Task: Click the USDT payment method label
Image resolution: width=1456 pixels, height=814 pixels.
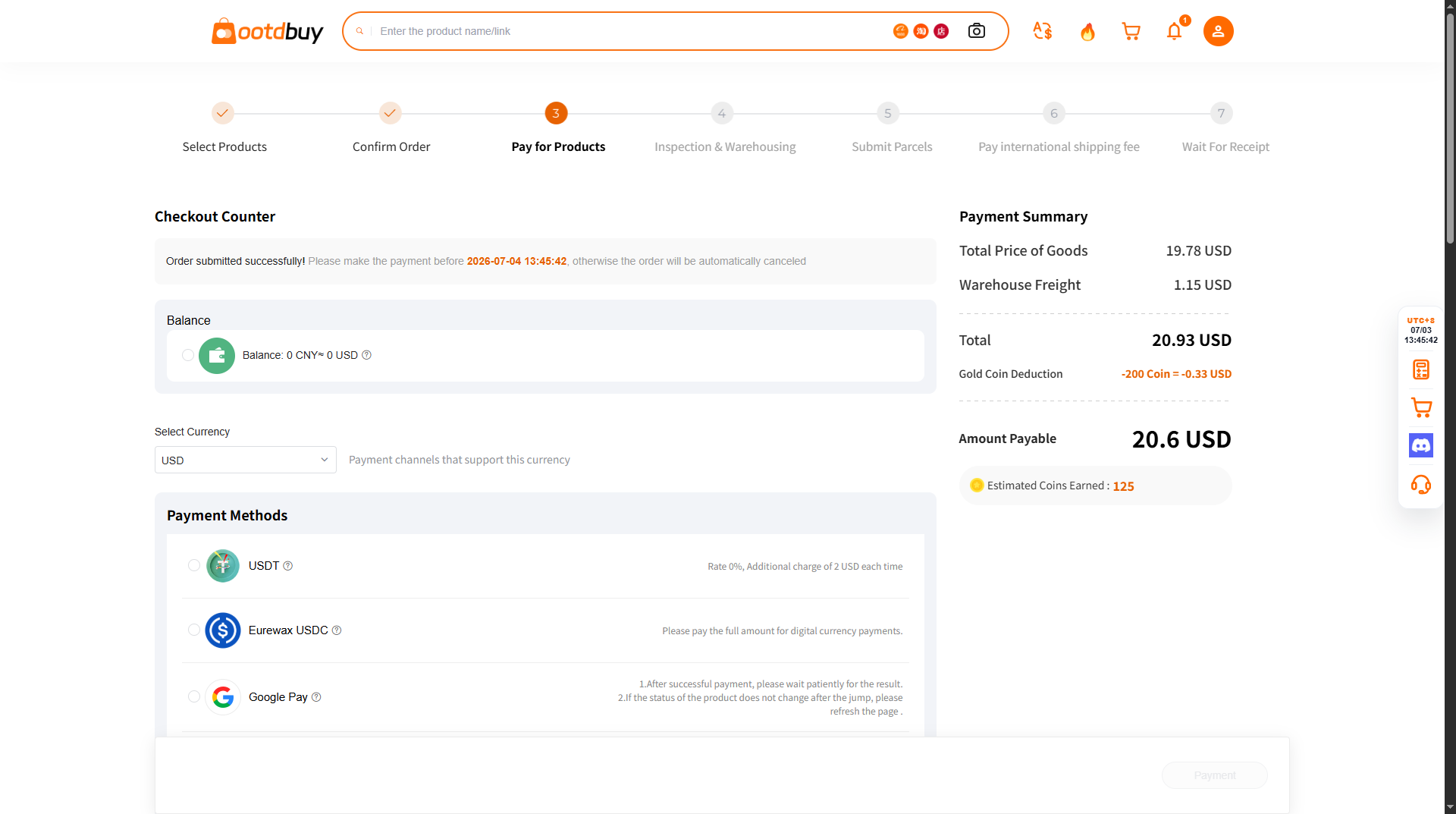Action: (x=264, y=566)
